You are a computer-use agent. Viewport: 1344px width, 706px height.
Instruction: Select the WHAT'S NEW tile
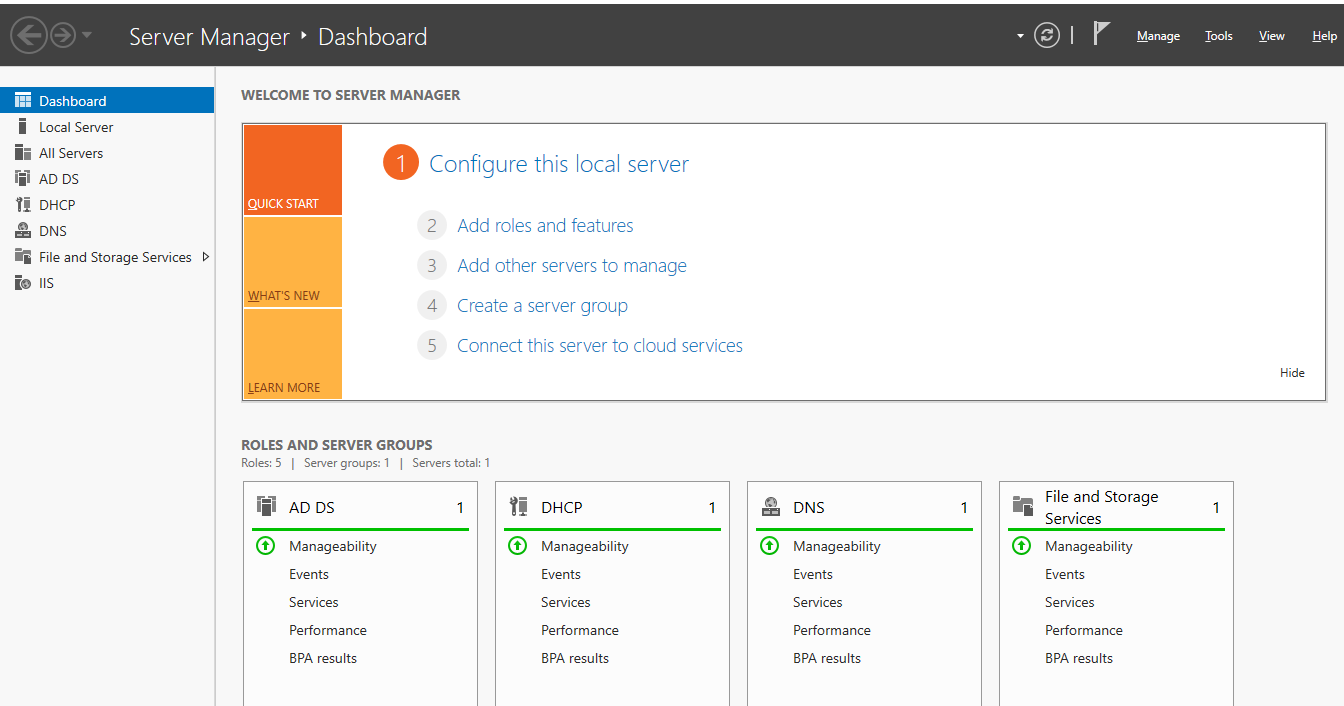coord(292,262)
